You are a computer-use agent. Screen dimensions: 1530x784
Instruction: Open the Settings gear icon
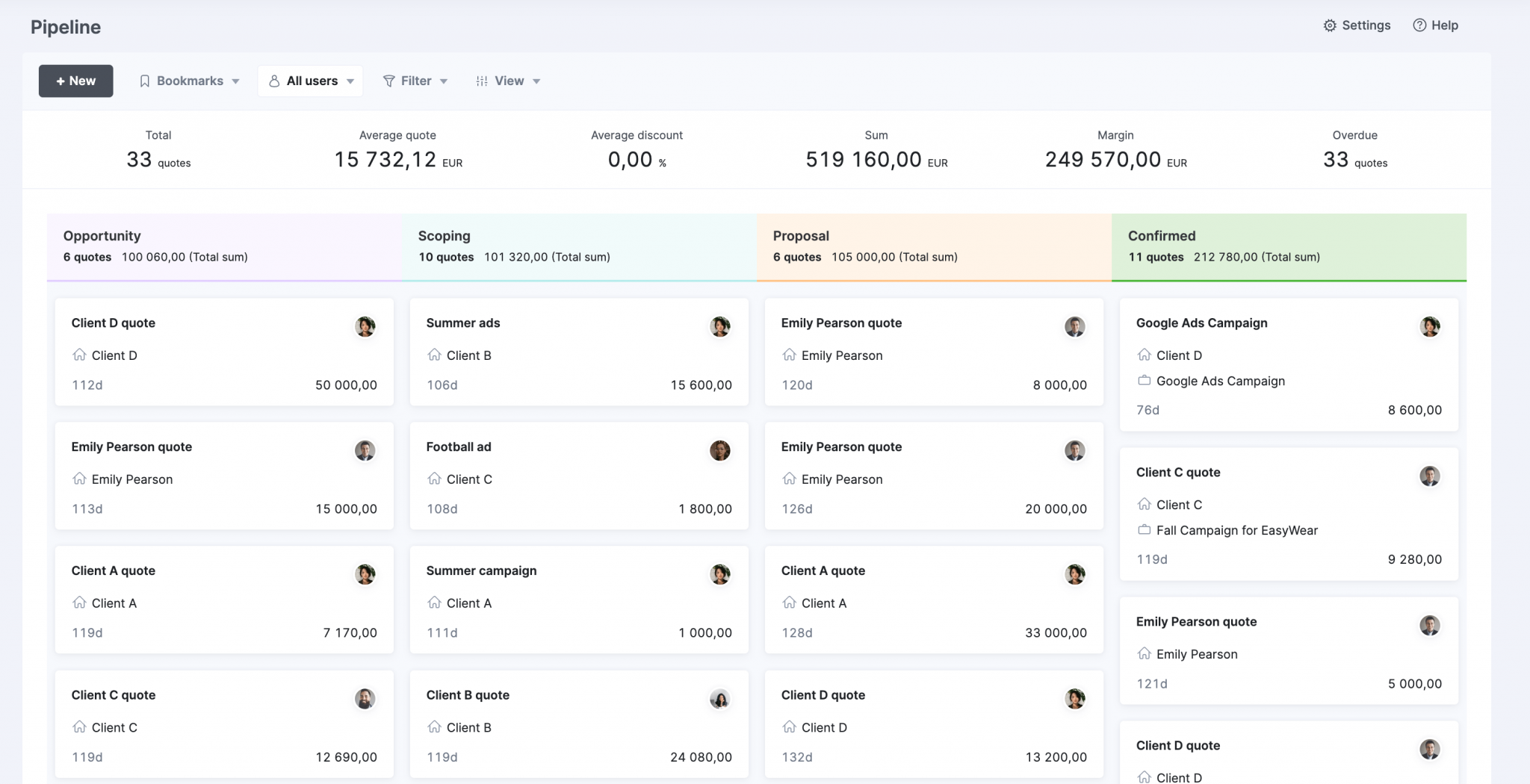click(x=1331, y=25)
